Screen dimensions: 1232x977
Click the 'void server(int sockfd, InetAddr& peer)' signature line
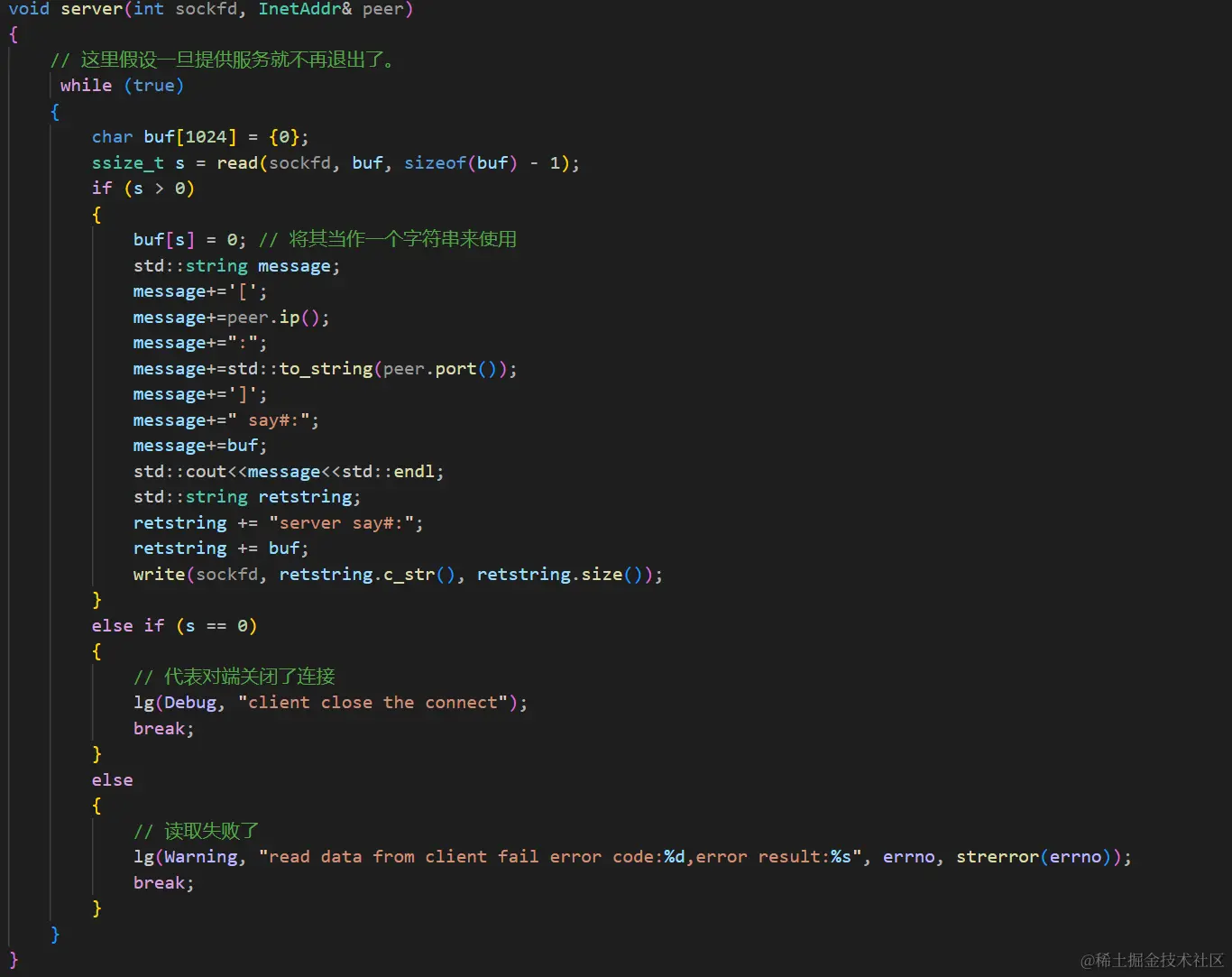point(211,9)
